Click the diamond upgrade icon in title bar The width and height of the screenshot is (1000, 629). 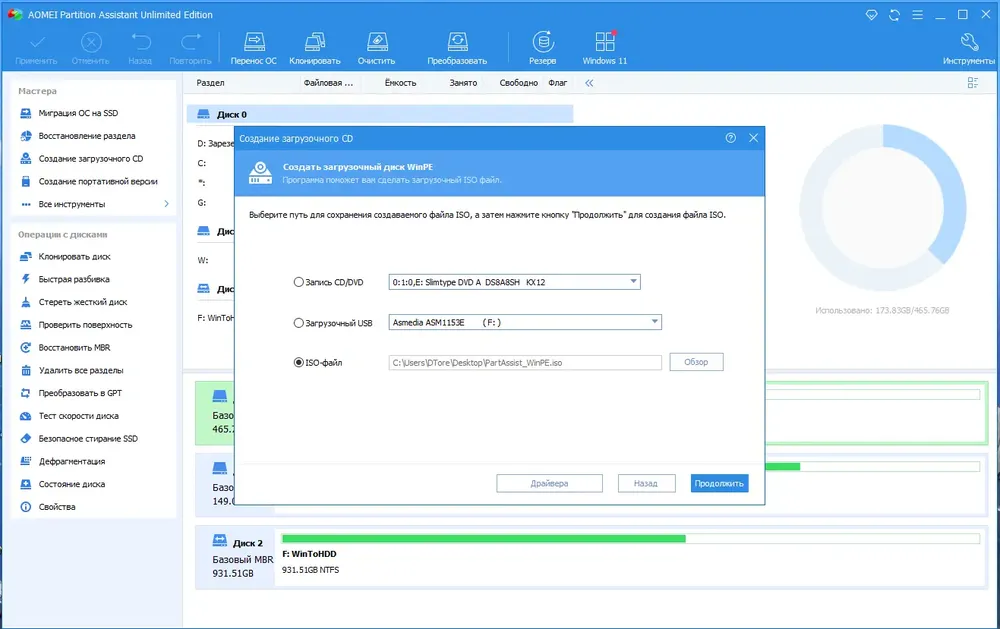(x=871, y=15)
